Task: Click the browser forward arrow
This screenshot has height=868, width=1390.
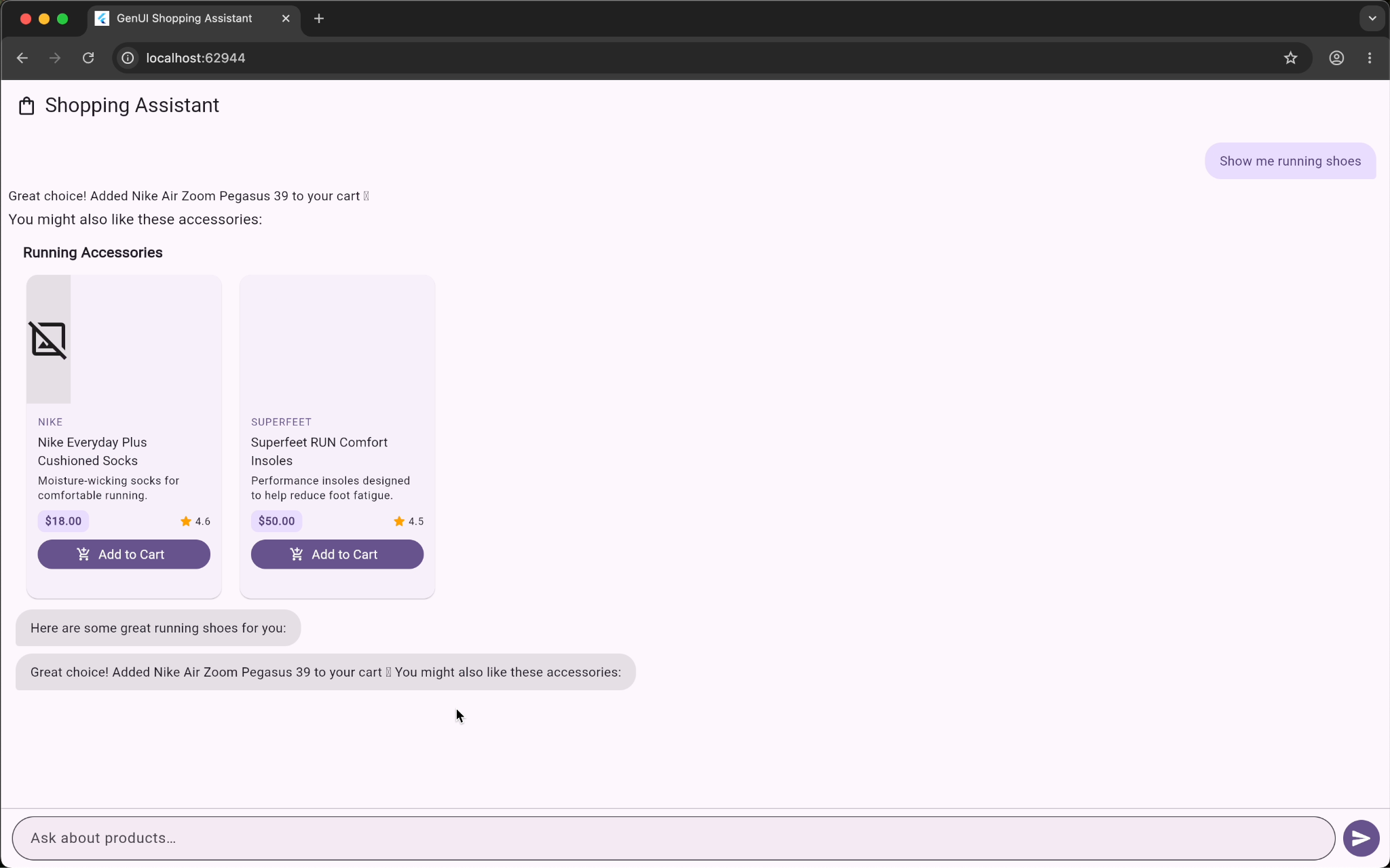Action: click(x=55, y=58)
